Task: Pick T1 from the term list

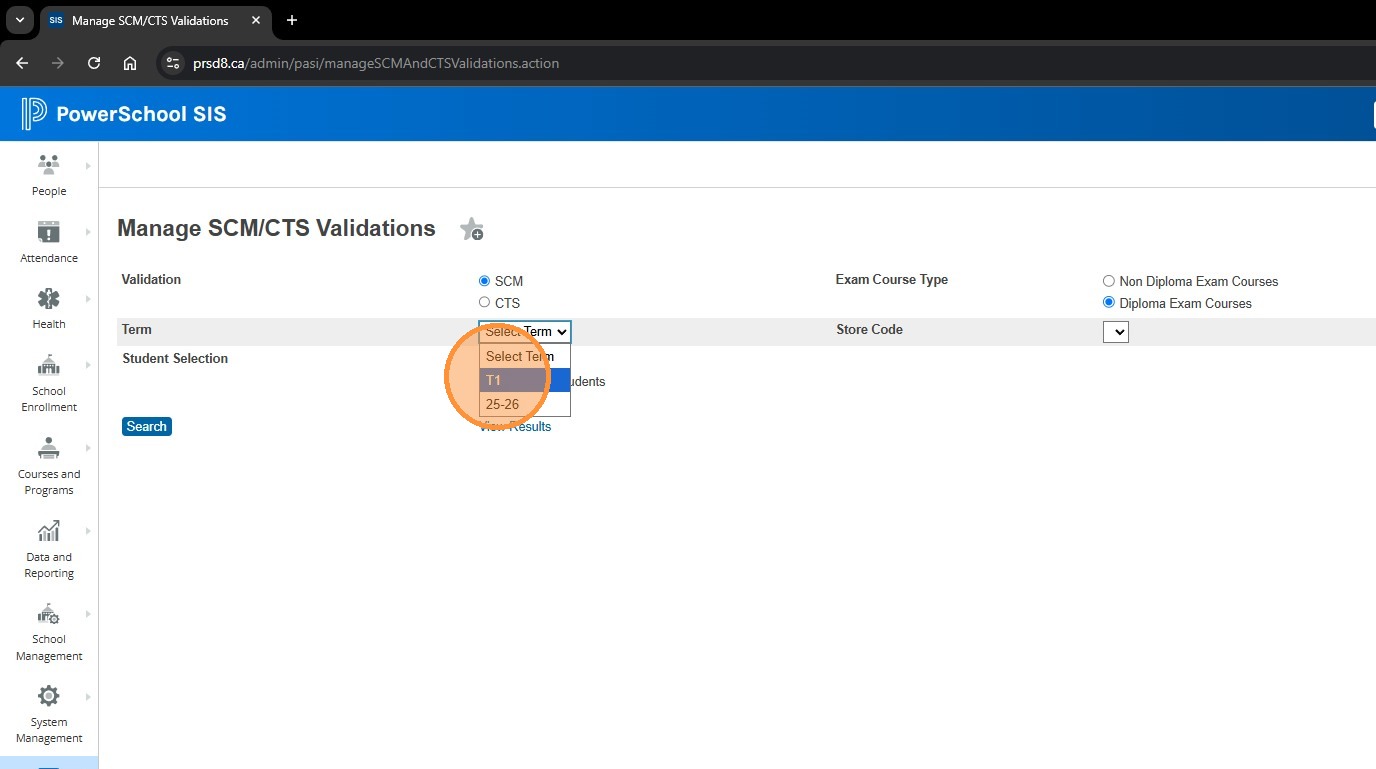Action: pos(525,380)
